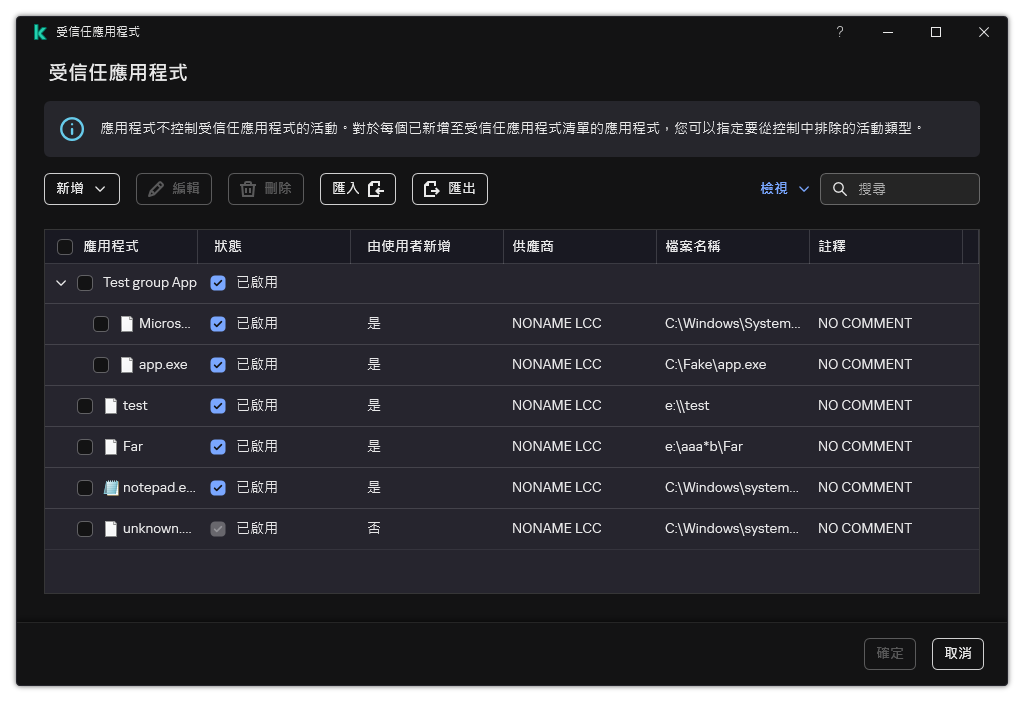Click the Kaspersky logo in the title bar
Image resolution: width=1024 pixels, height=702 pixels.
click(40, 31)
